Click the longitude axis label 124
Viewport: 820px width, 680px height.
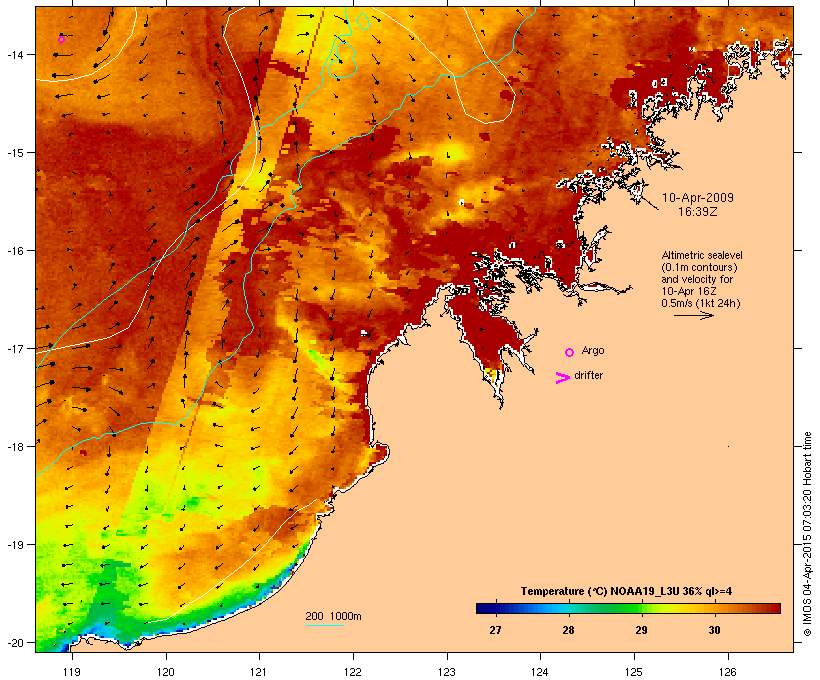point(540,672)
